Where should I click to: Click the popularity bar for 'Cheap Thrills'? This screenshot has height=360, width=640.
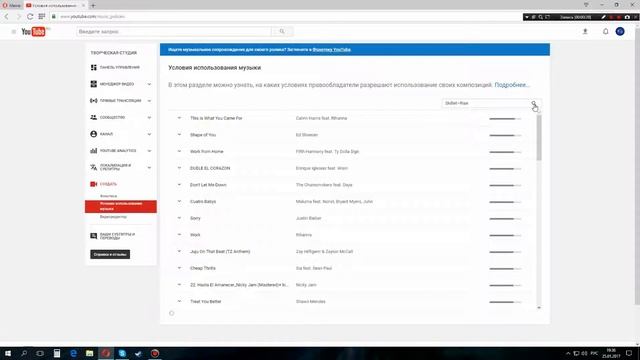click(x=505, y=269)
